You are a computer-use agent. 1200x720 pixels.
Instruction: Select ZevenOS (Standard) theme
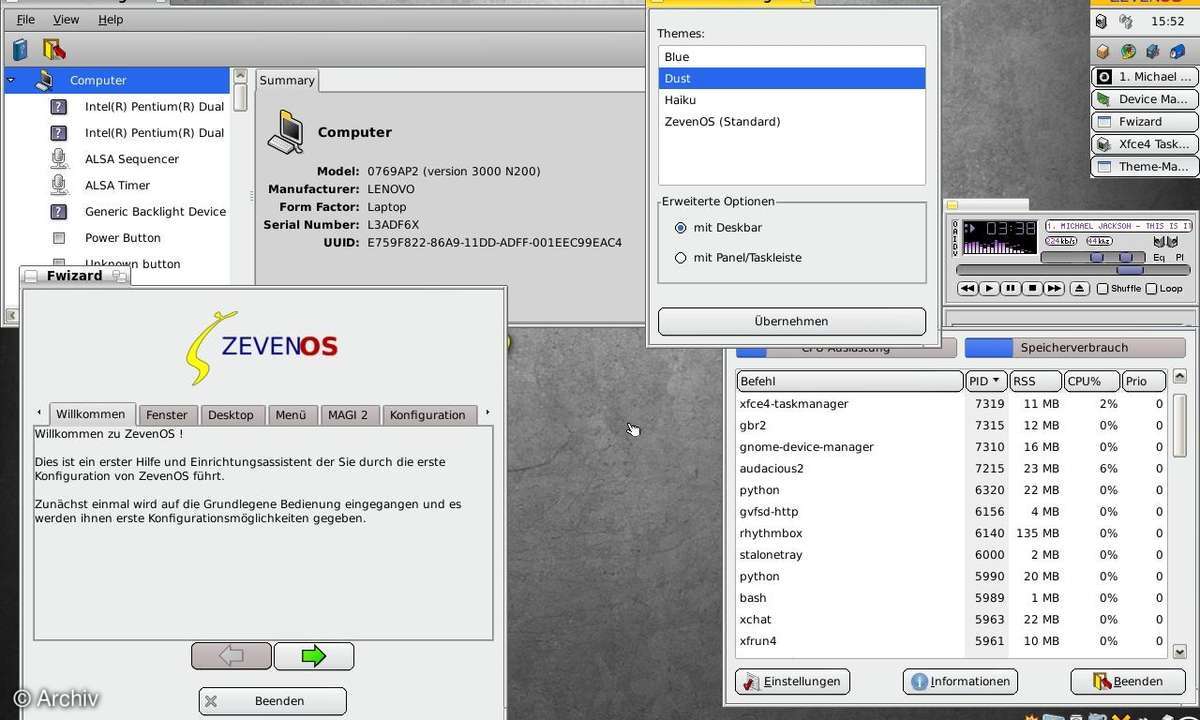click(x=791, y=122)
